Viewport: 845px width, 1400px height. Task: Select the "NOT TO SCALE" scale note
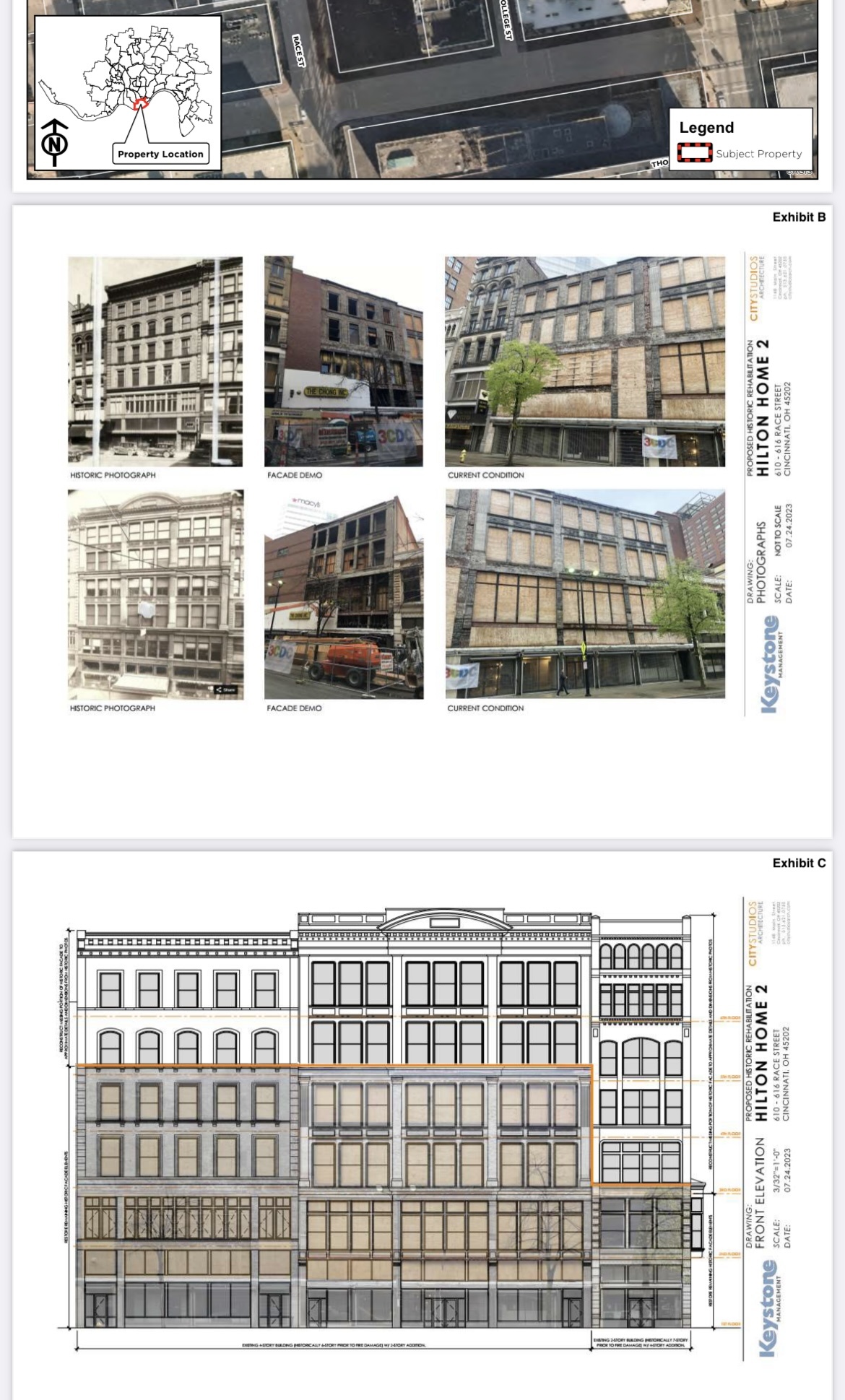pos(778,531)
